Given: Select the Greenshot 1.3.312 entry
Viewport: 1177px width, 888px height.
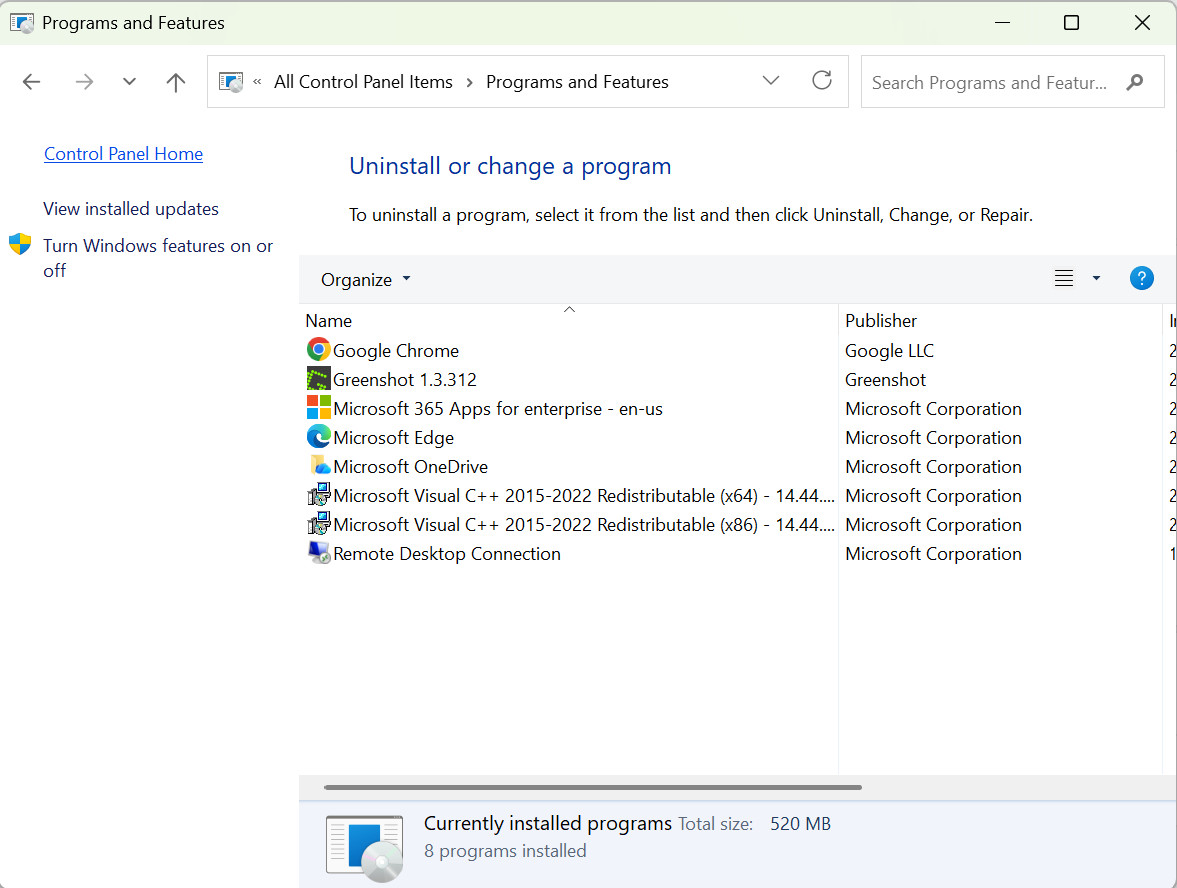Looking at the screenshot, I should (x=405, y=380).
